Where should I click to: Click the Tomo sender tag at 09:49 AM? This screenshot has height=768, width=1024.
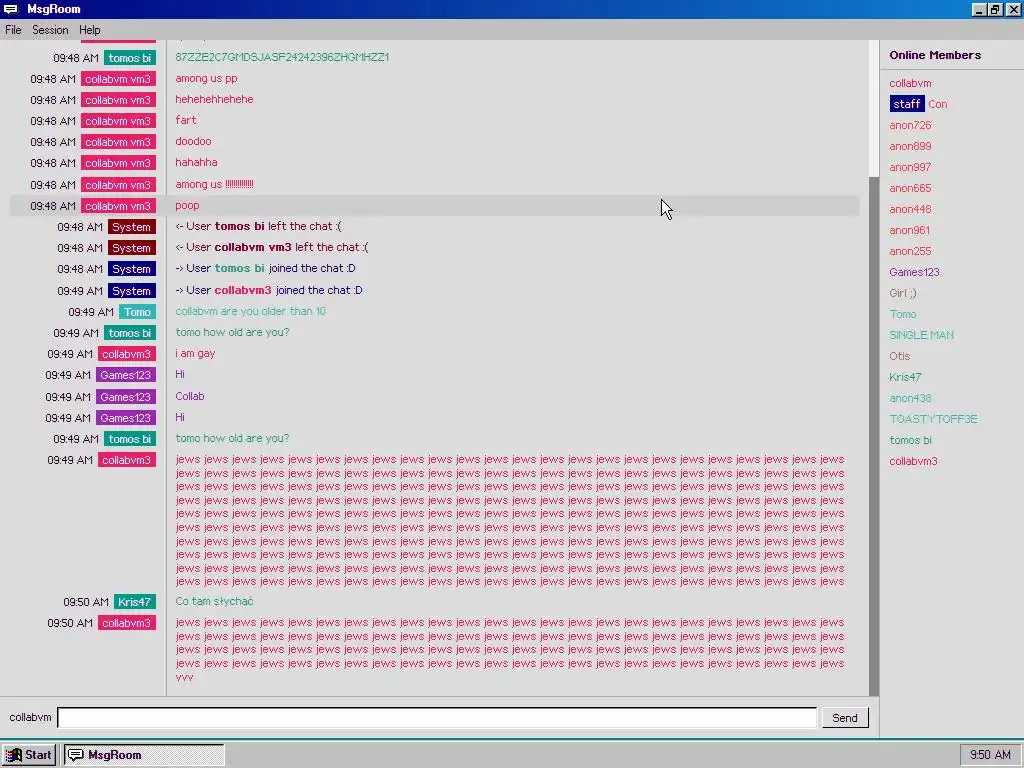coord(137,312)
